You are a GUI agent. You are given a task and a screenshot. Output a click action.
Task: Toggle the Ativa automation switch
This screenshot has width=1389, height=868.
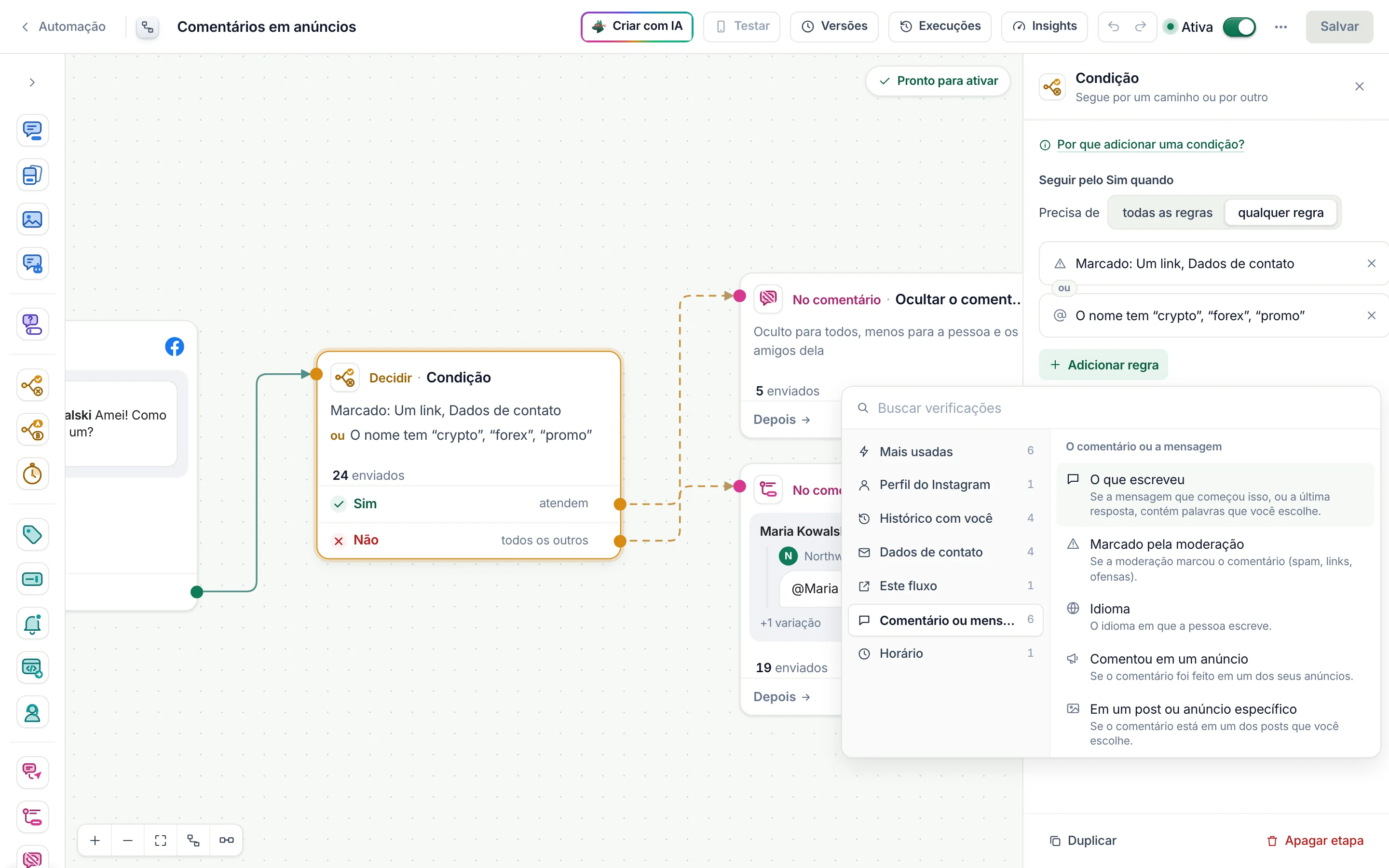click(1239, 27)
